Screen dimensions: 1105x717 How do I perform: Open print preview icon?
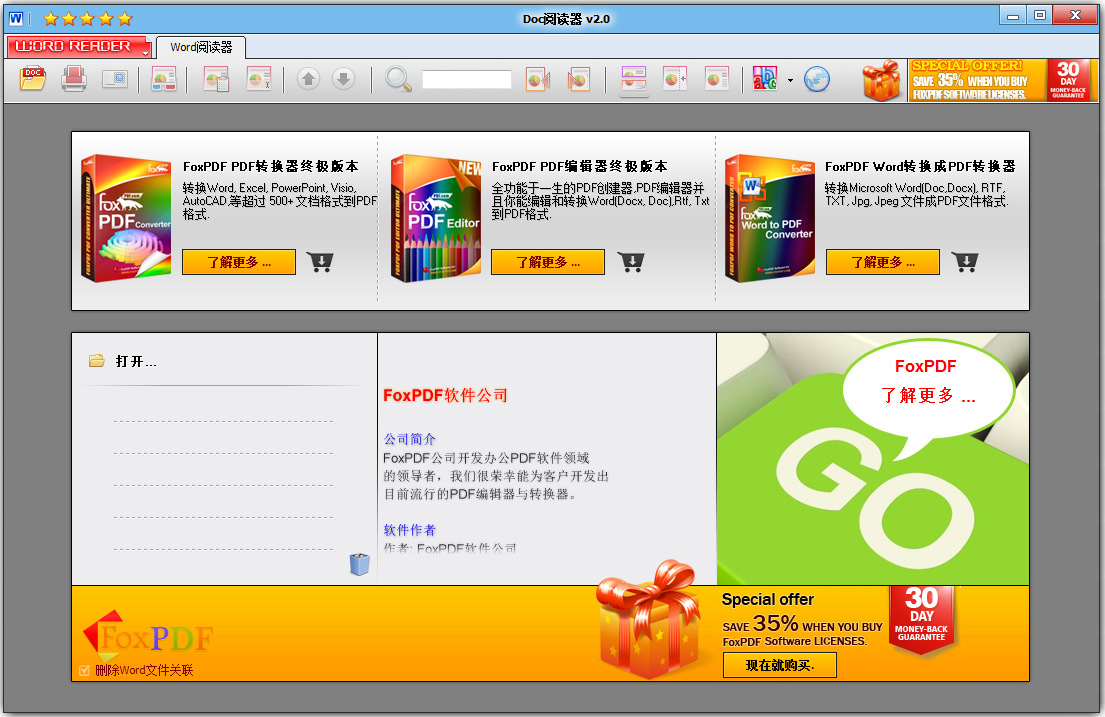(x=115, y=79)
